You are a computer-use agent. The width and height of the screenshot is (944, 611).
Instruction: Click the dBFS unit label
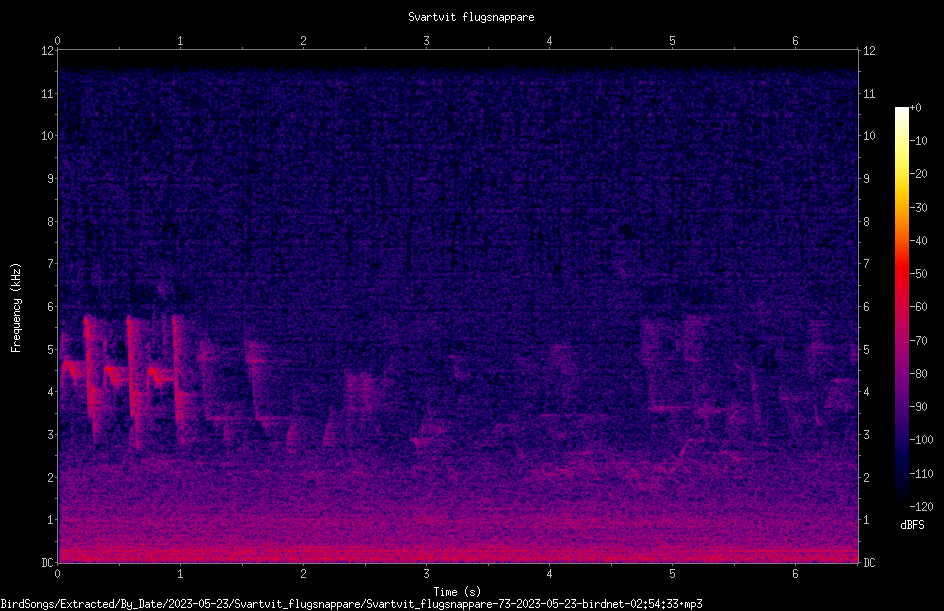[912, 525]
